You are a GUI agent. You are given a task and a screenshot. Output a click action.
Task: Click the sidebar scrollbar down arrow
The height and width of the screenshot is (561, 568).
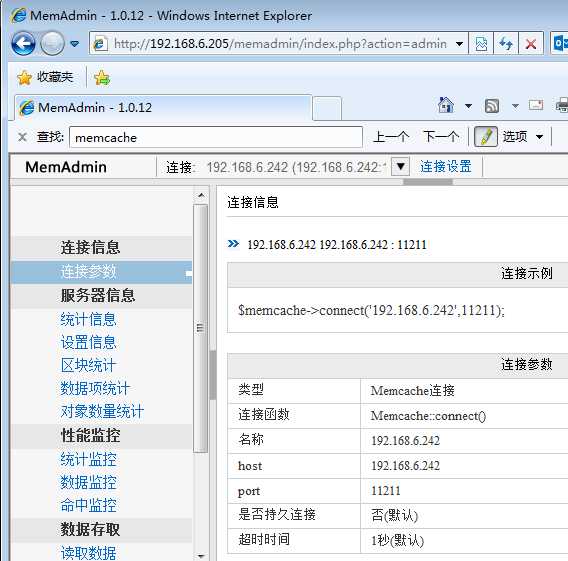click(201, 555)
